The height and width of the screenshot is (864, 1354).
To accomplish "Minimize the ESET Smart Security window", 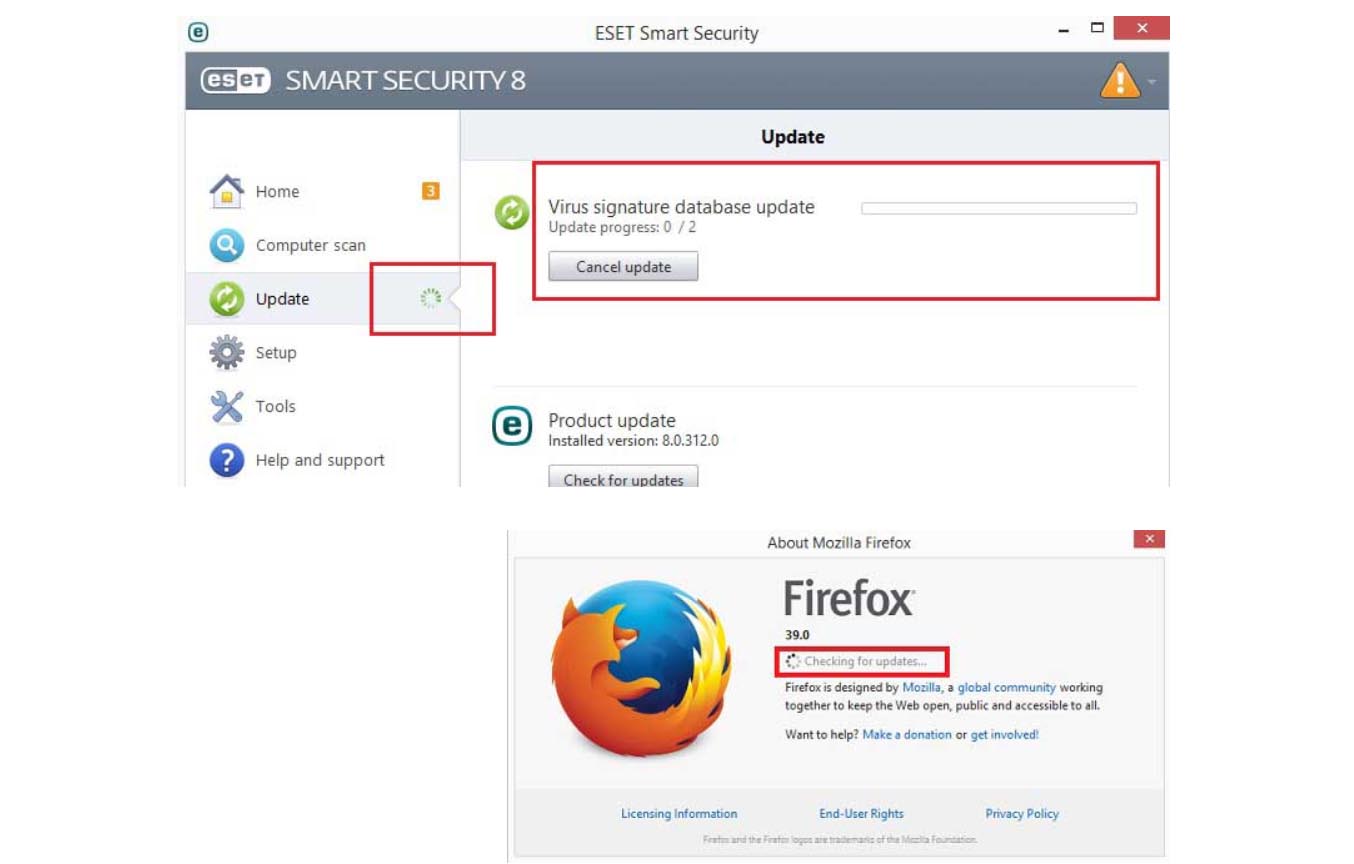I will [1064, 31].
